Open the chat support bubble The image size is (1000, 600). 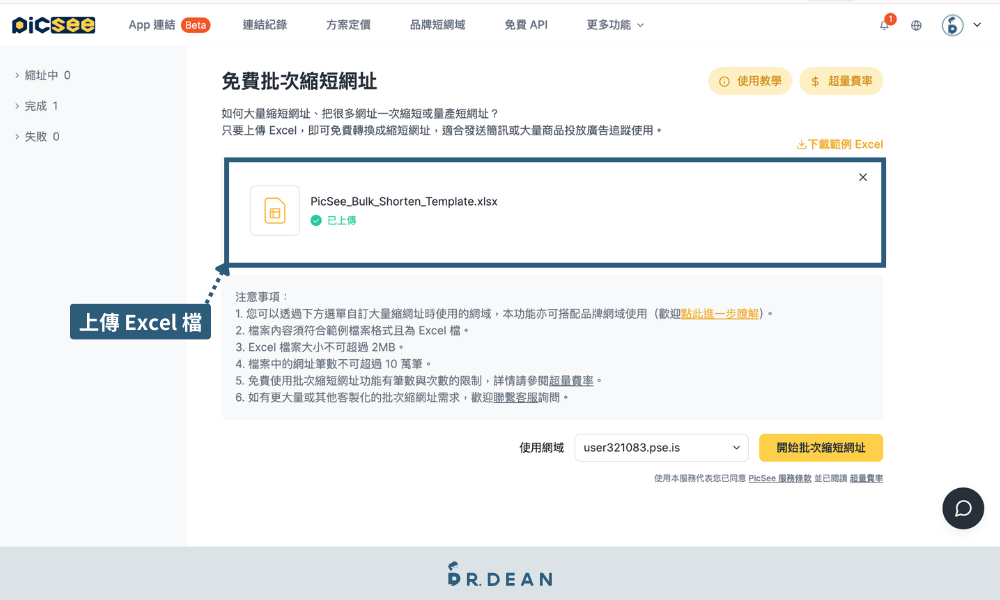[x=963, y=508]
